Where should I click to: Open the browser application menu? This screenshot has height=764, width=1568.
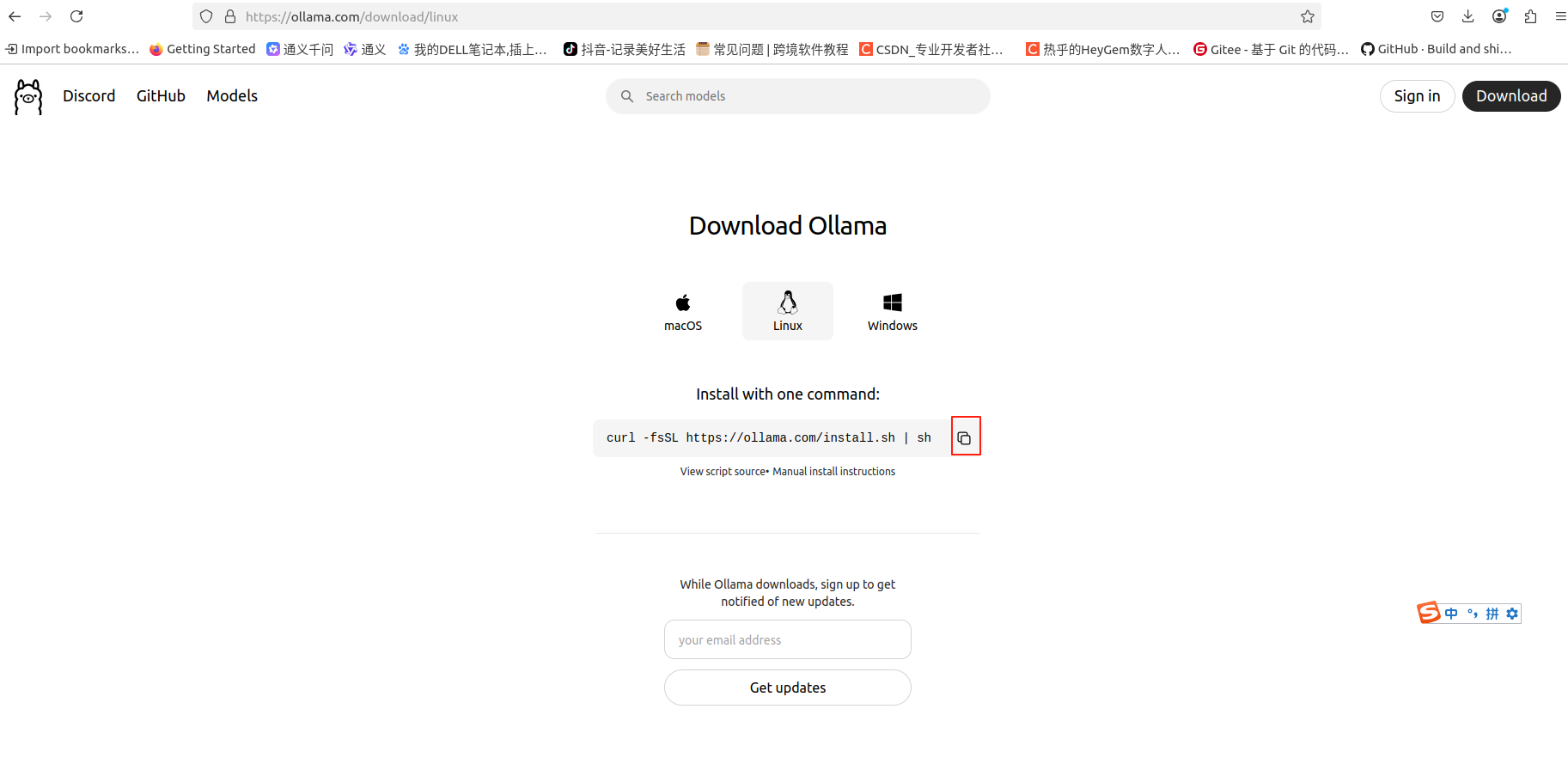click(1560, 16)
